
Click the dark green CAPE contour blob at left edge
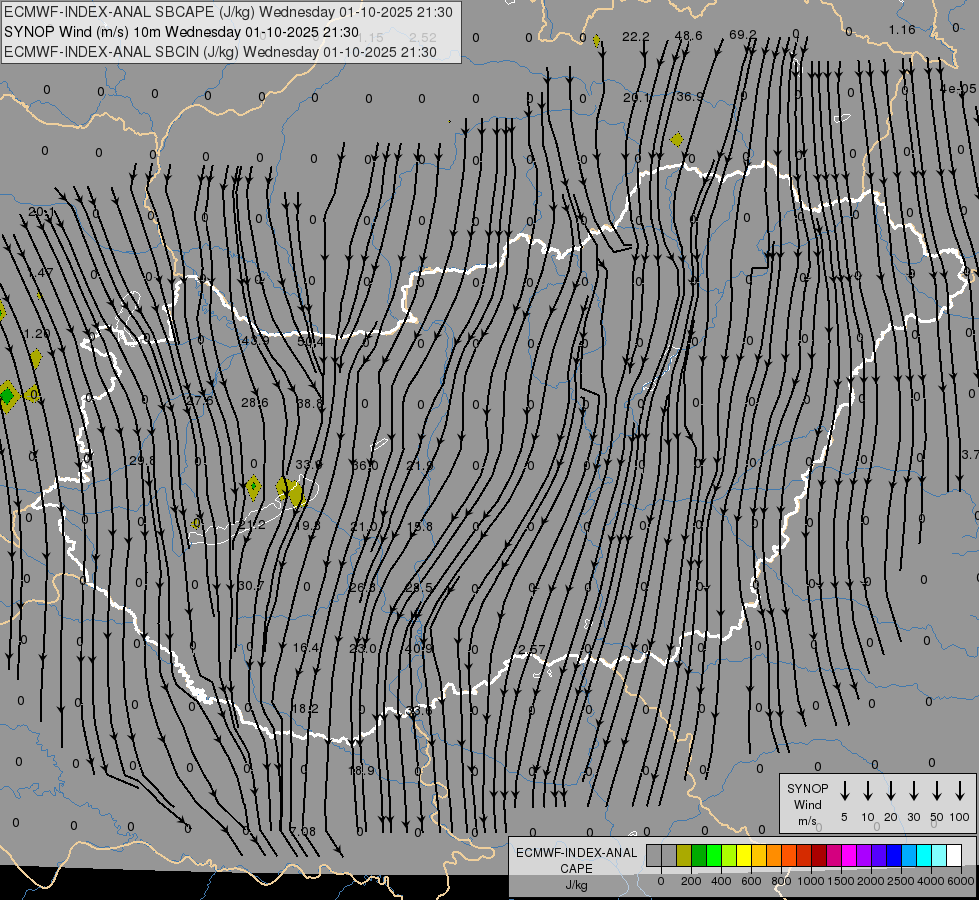tap(8, 397)
